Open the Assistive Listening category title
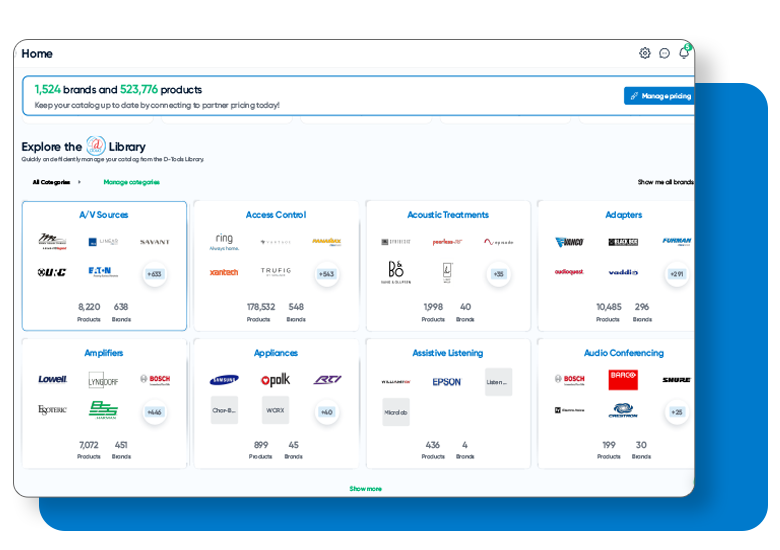Image resolution: width=780 pixels, height=550 pixels. click(x=448, y=353)
